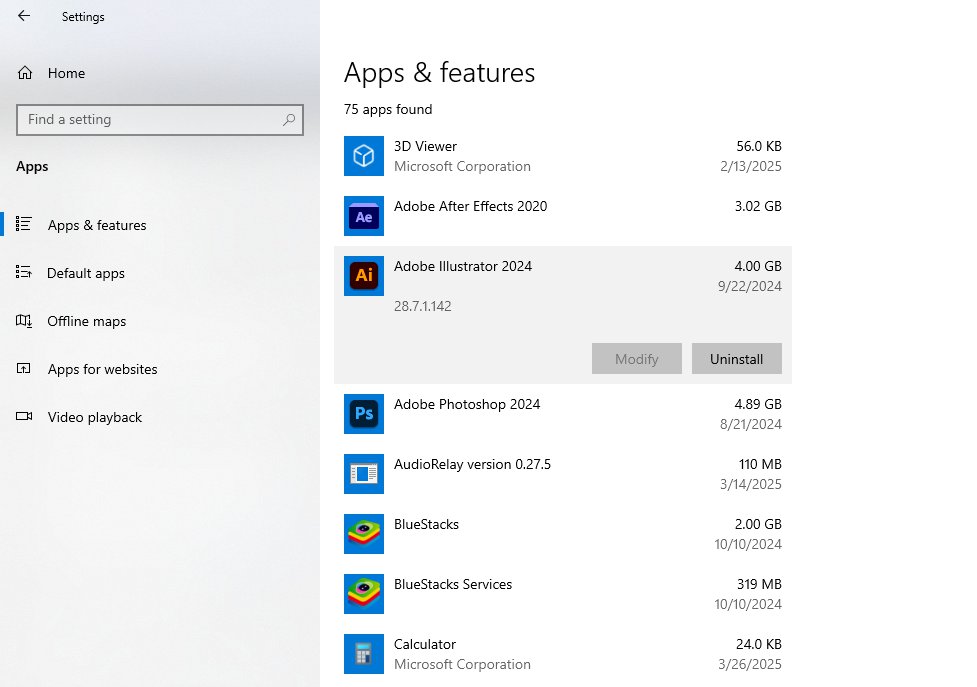This screenshot has width=977, height=687.
Task: Open Apps for websites settings
Action: point(102,369)
